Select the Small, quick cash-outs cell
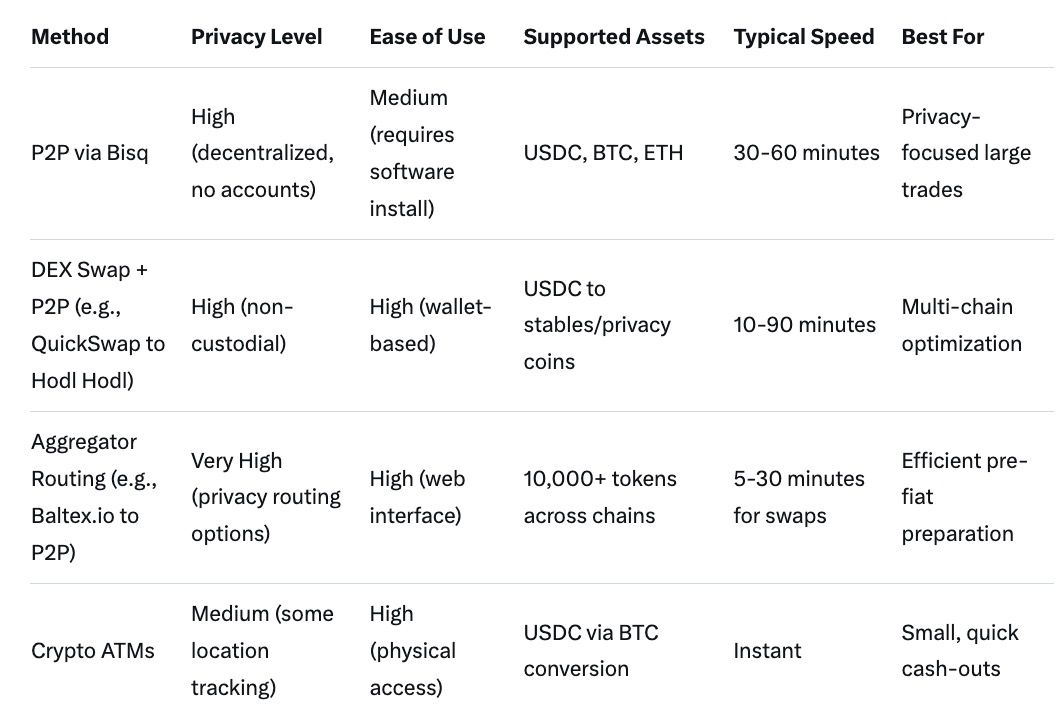Image resolution: width=1060 pixels, height=726 pixels. pos(959,651)
